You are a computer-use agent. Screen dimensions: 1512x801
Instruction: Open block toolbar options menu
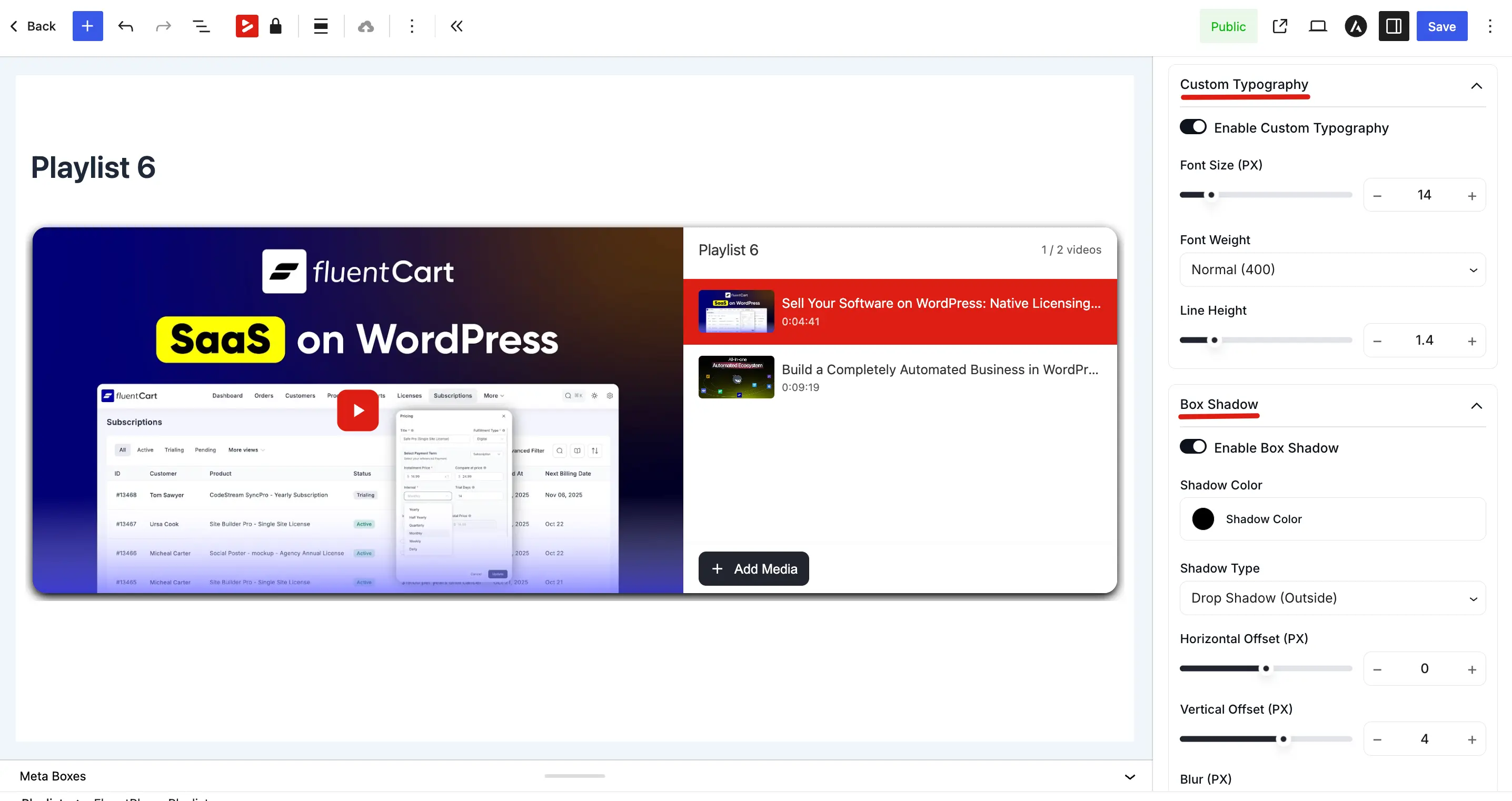tap(412, 26)
